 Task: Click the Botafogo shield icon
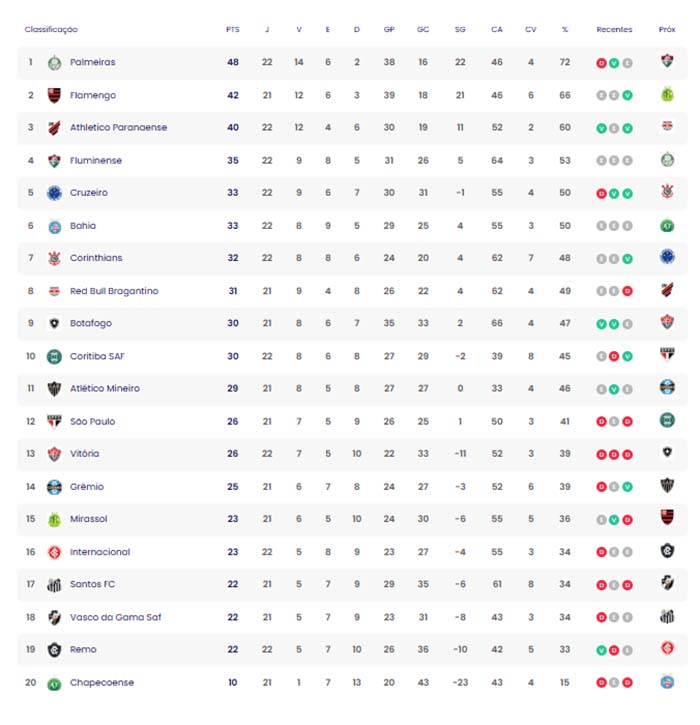tap(54, 323)
